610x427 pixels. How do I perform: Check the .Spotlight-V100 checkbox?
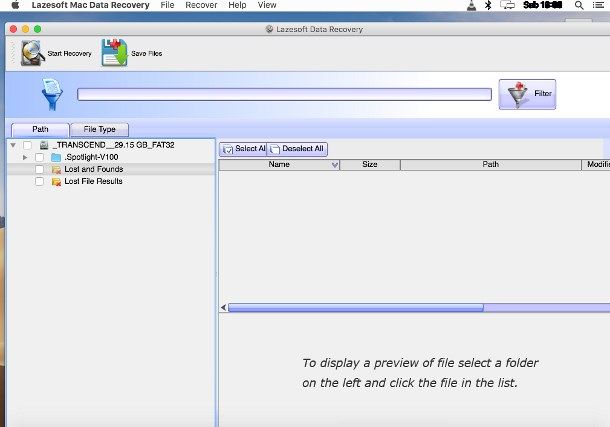pyautogui.click(x=39, y=157)
